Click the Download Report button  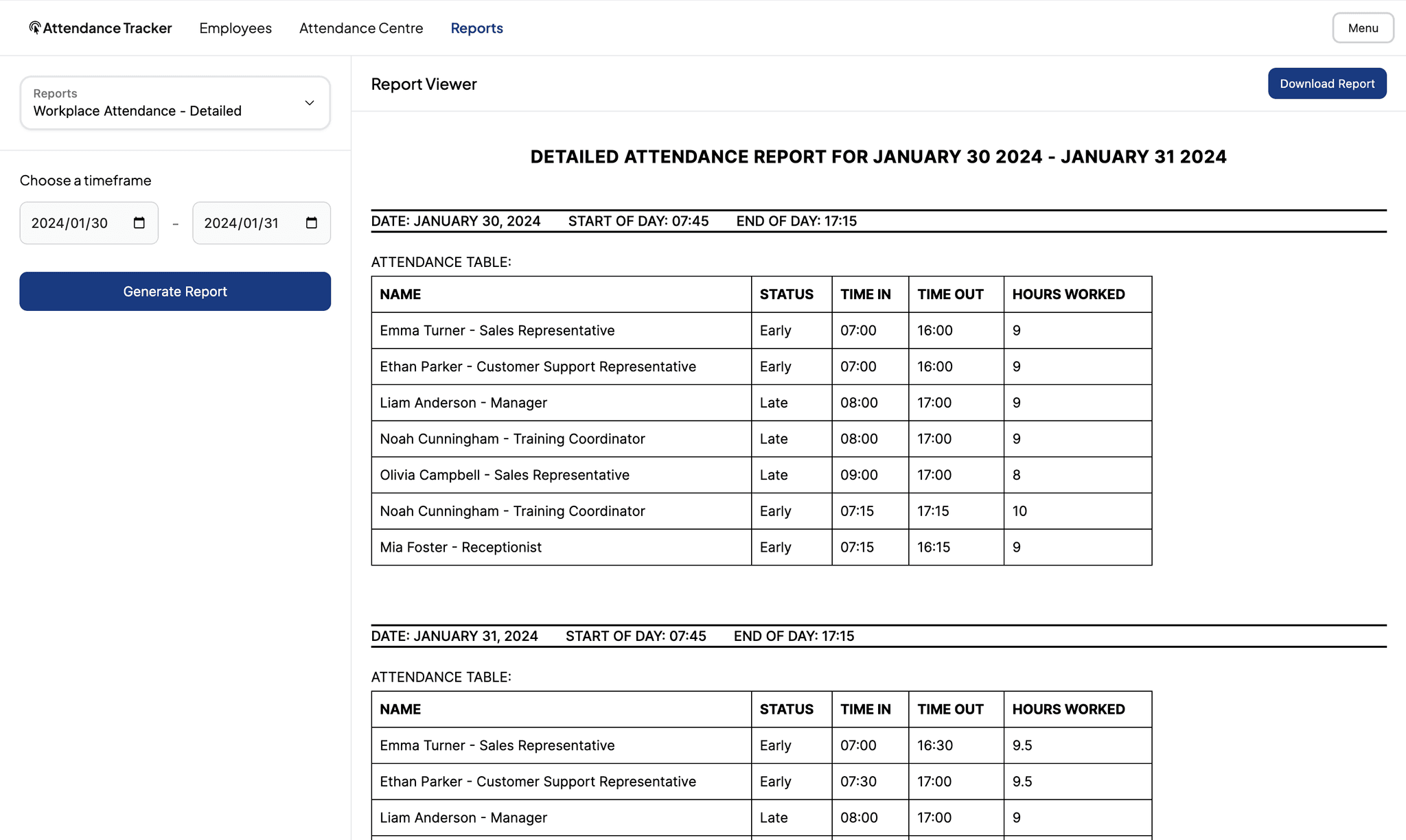1327,83
